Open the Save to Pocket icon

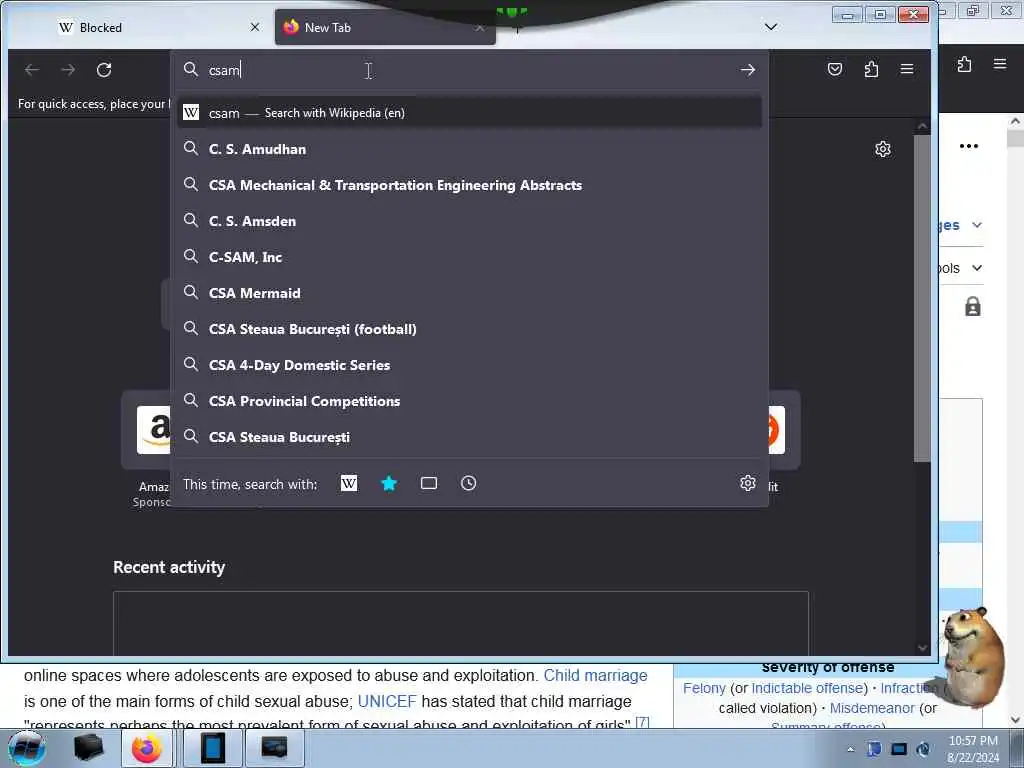coord(835,69)
